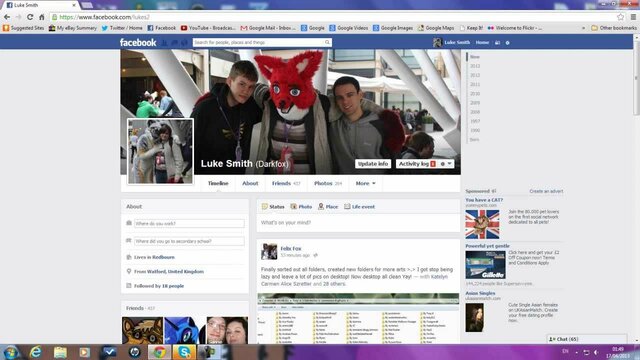The height and width of the screenshot is (360, 640).
Task: Open Followed by 18 people link
Action: pos(159,286)
